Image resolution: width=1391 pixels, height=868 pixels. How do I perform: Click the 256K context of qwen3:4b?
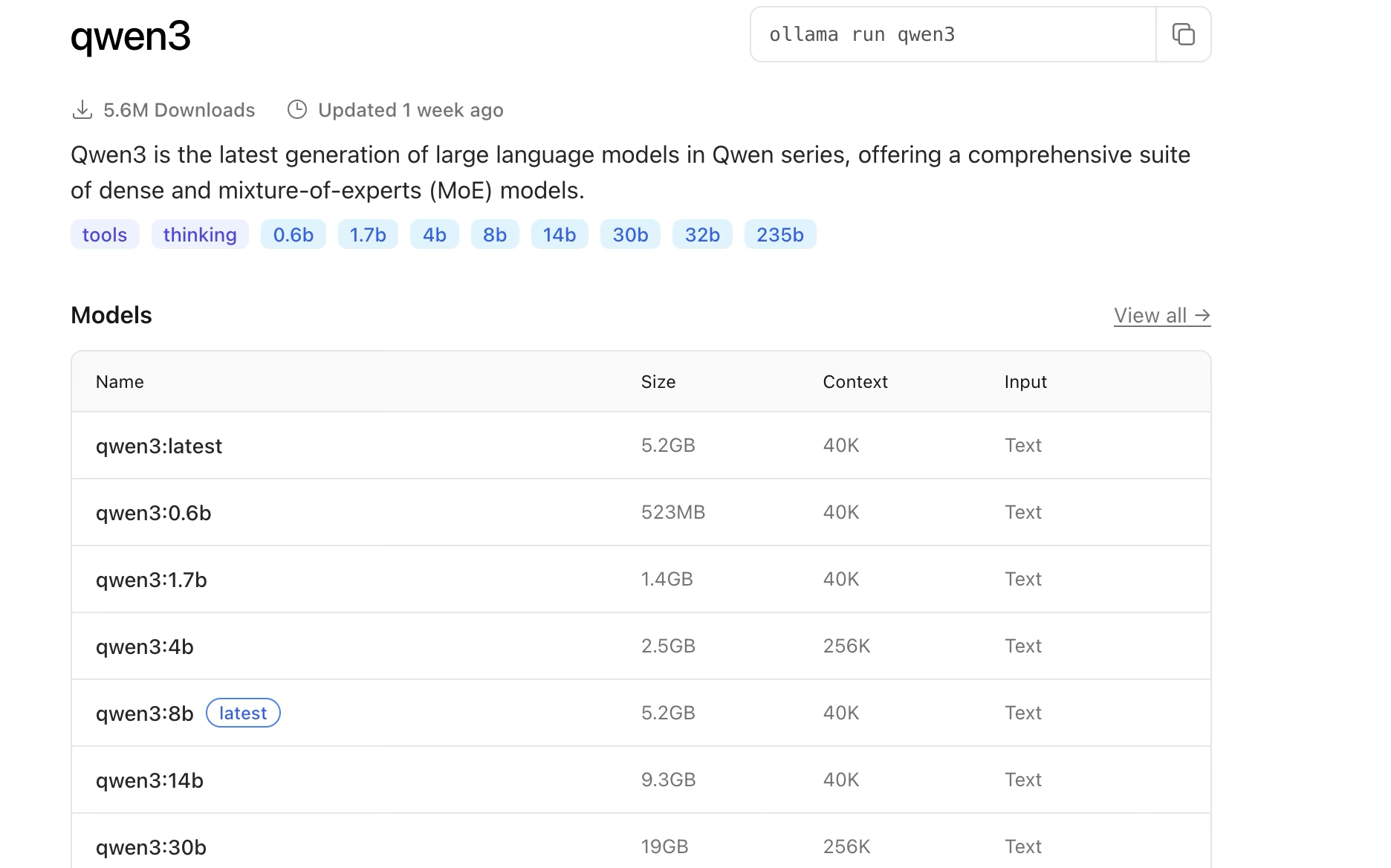point(847,646)
